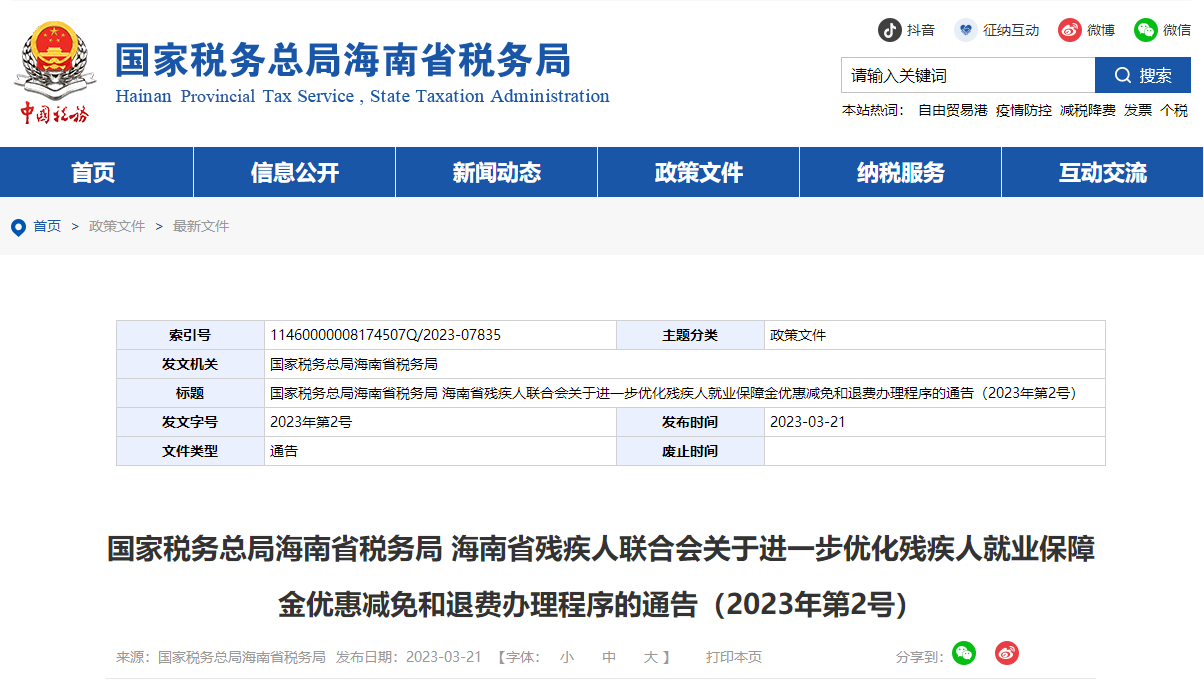Open the 互动交流 menu item

[1101, 172]
